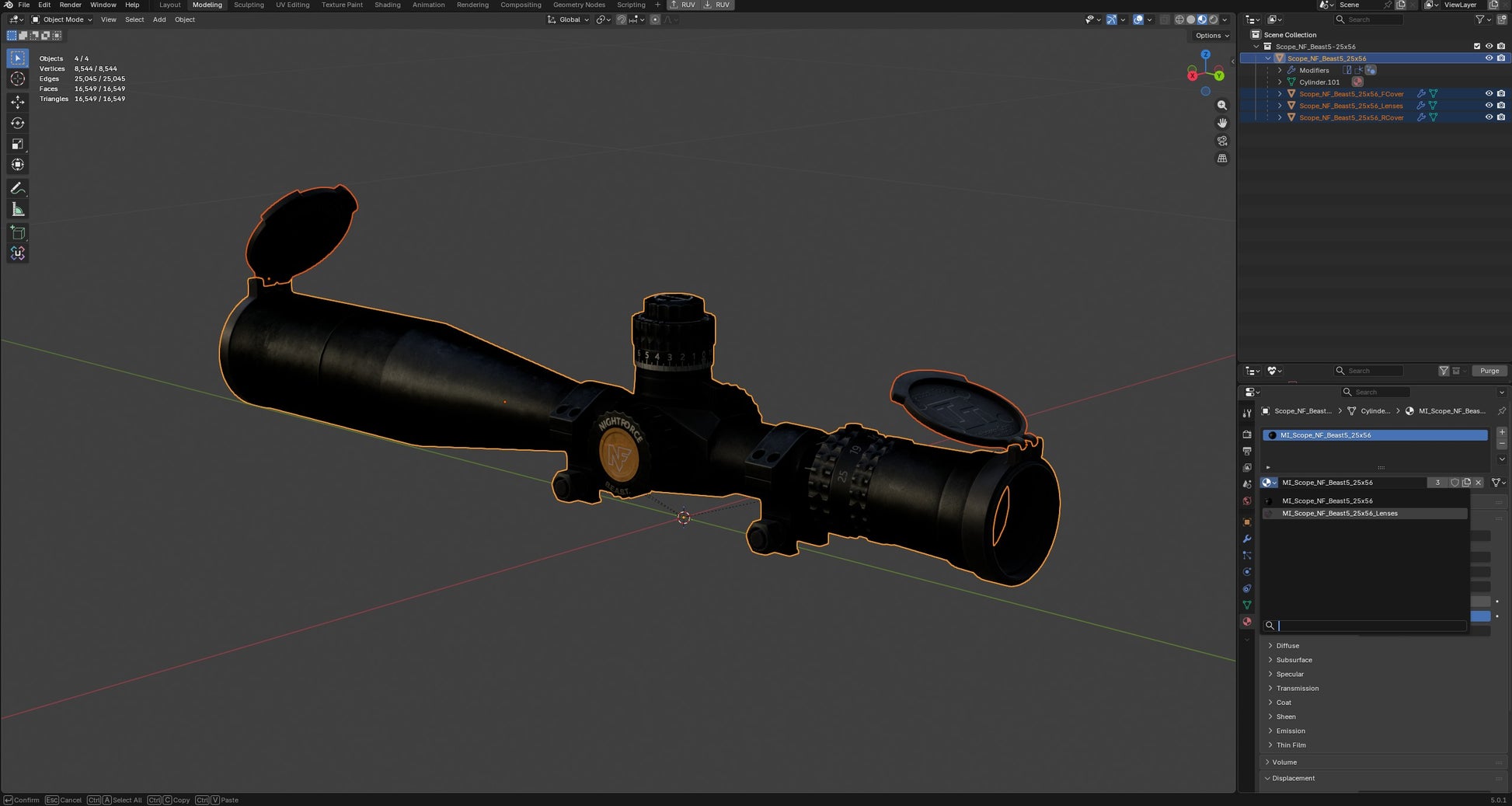Viewport: 1512px width, 806px height.
Task: Remove material slot with minus button
Action: click(1502, 444)
